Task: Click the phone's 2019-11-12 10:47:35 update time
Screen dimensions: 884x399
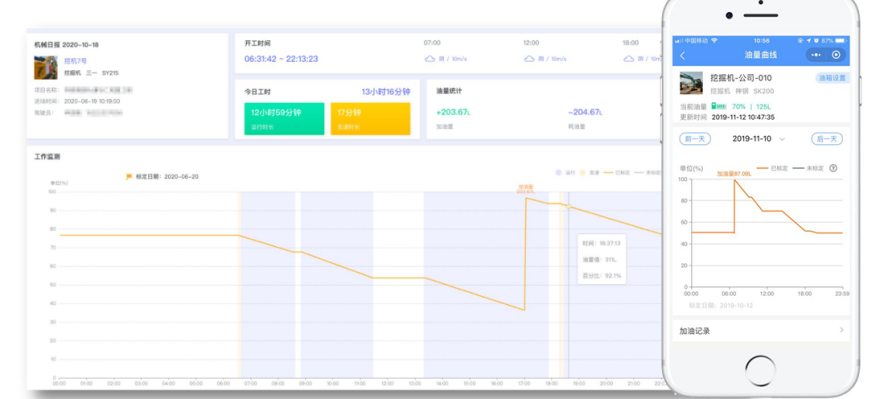Action: pyautogui.click(x=743, y=117)
